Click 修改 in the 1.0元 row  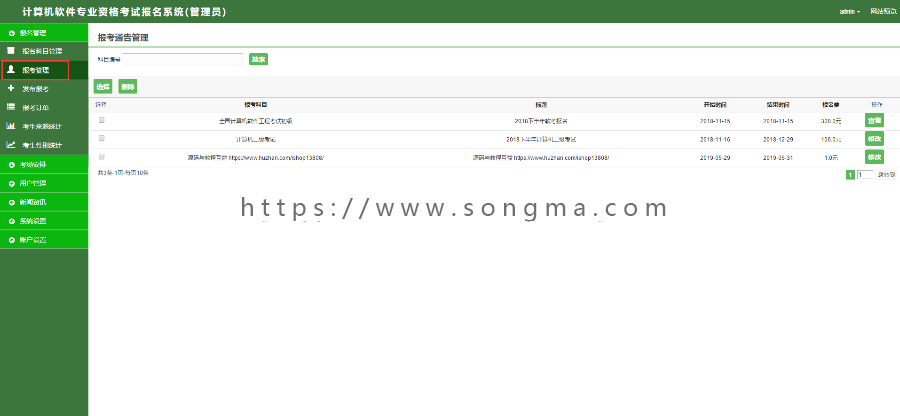(874, 157)
